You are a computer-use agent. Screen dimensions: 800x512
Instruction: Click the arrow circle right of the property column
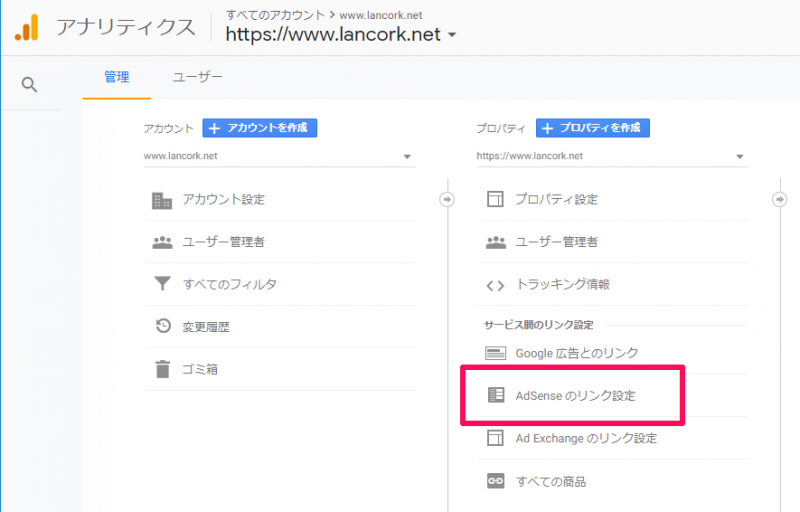click(x=780, y=199)
